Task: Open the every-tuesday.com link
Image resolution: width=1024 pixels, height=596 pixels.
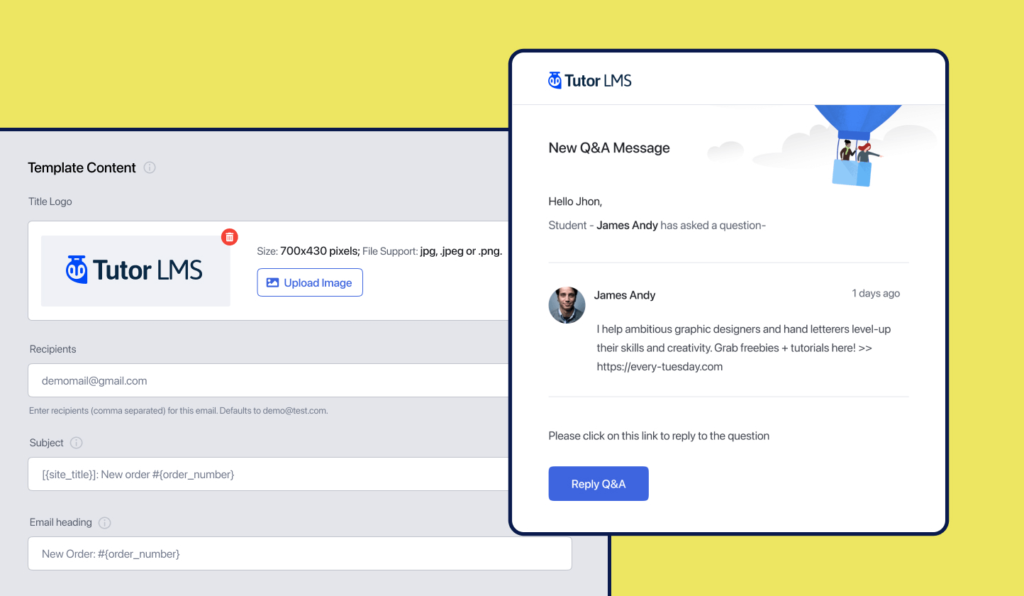Action: point(659,367)
